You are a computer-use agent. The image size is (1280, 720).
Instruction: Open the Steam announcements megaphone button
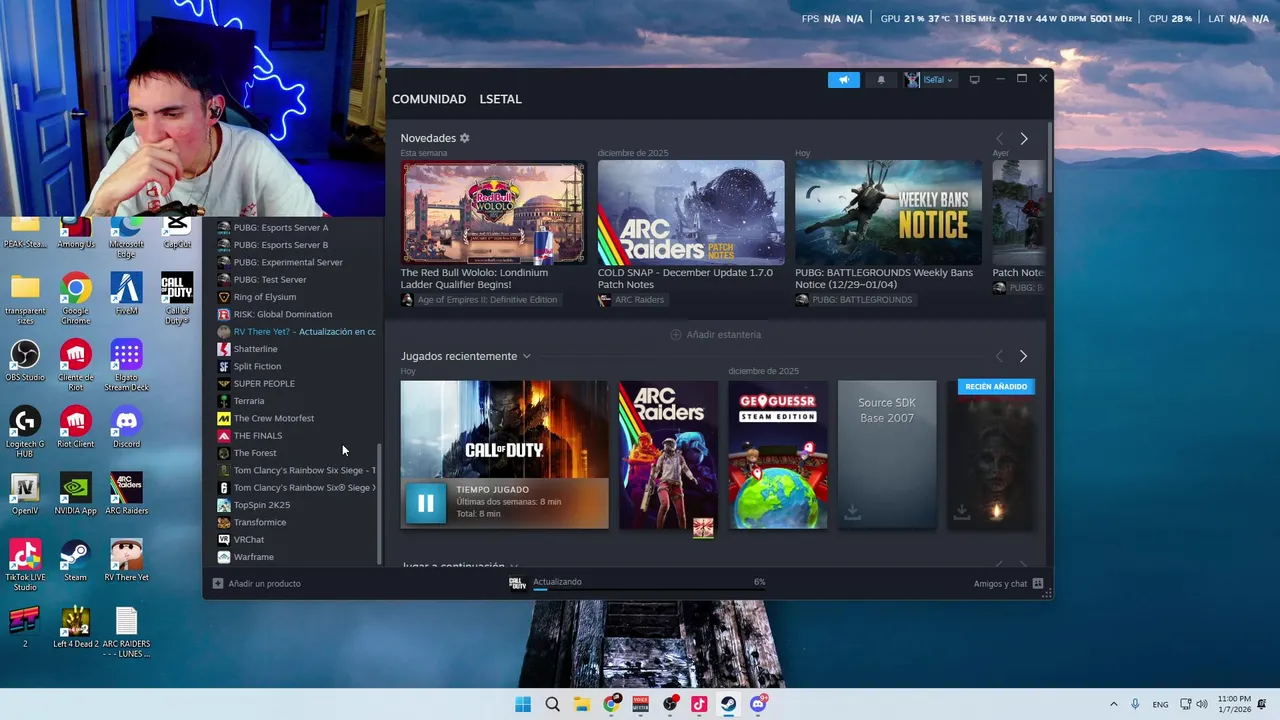tap(843, 80)
